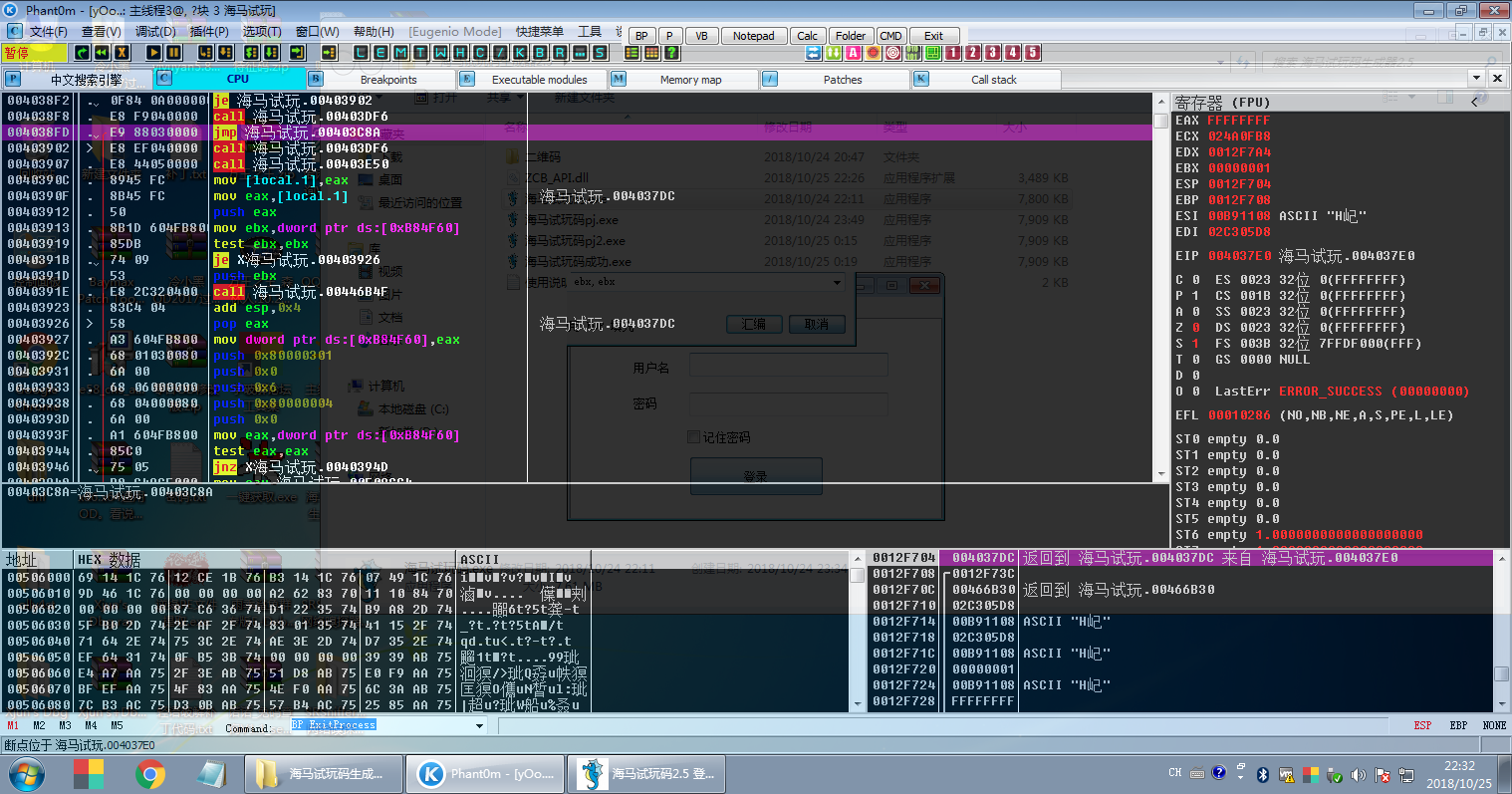Click the ESP stack follow button
The image size is (1512, 794).
coord(1422,725)
